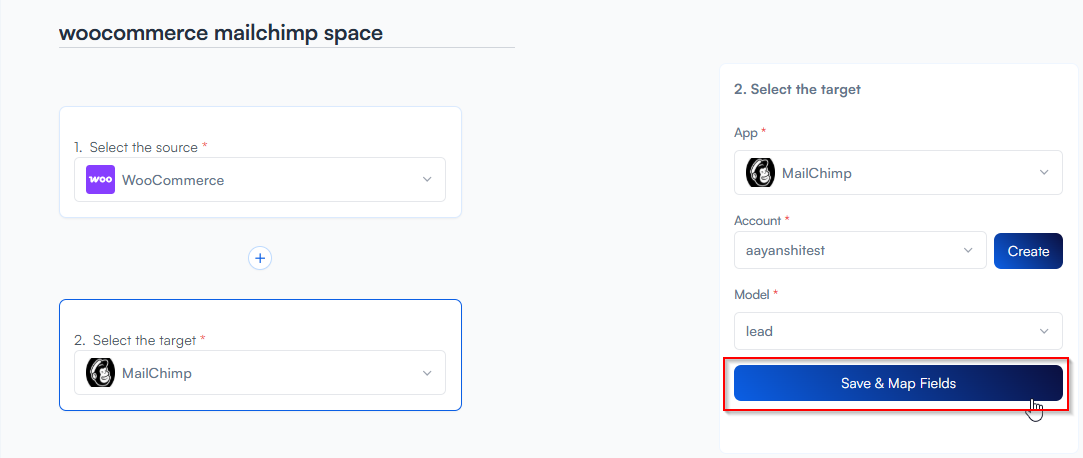Screen dimensions: 1083x458
Task: Expand the WooCommerce source dropdown arrow
Action: point(427,180)
